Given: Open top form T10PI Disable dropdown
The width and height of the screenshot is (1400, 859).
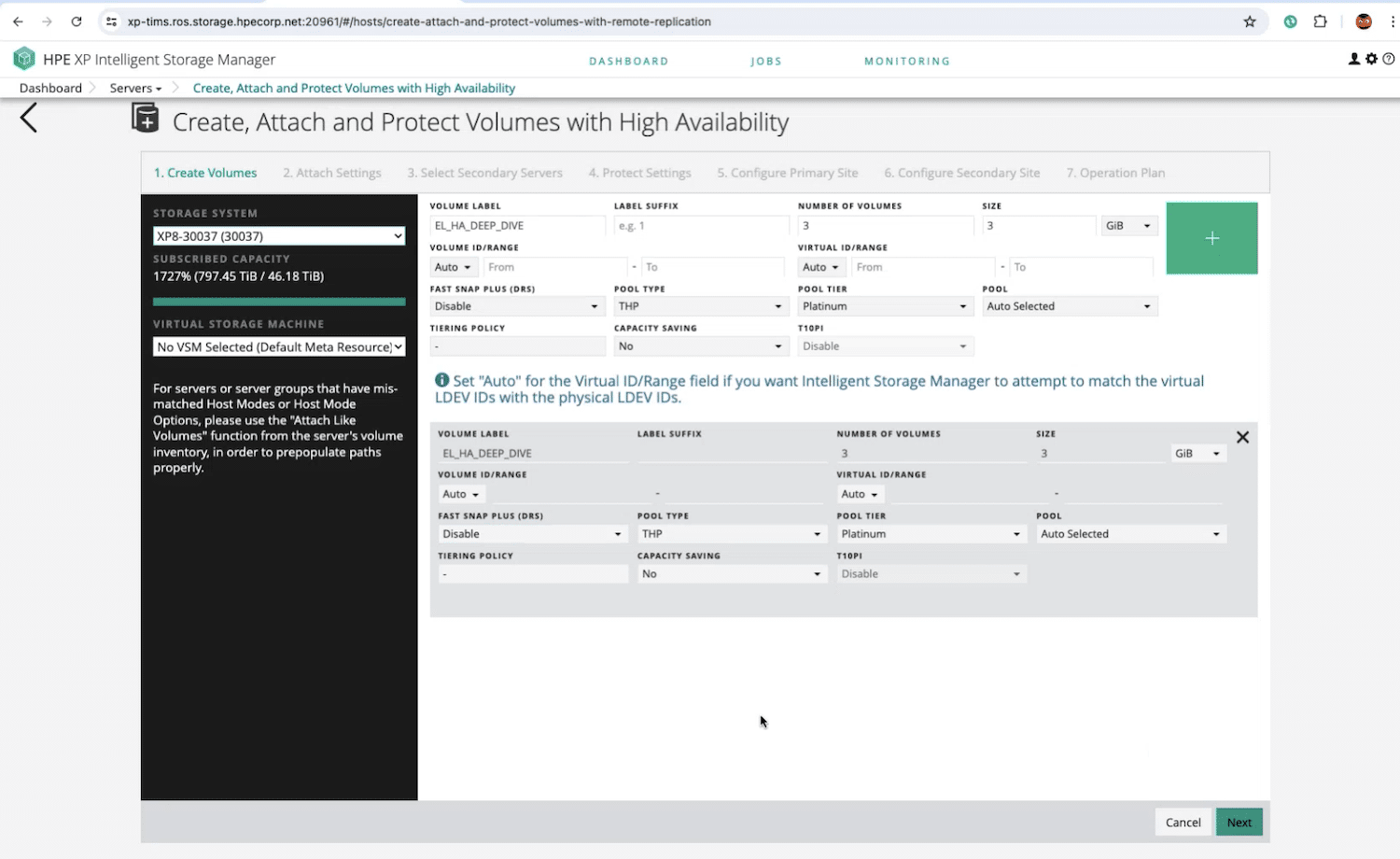Looking at the screenshot, I should coord(886,346).
